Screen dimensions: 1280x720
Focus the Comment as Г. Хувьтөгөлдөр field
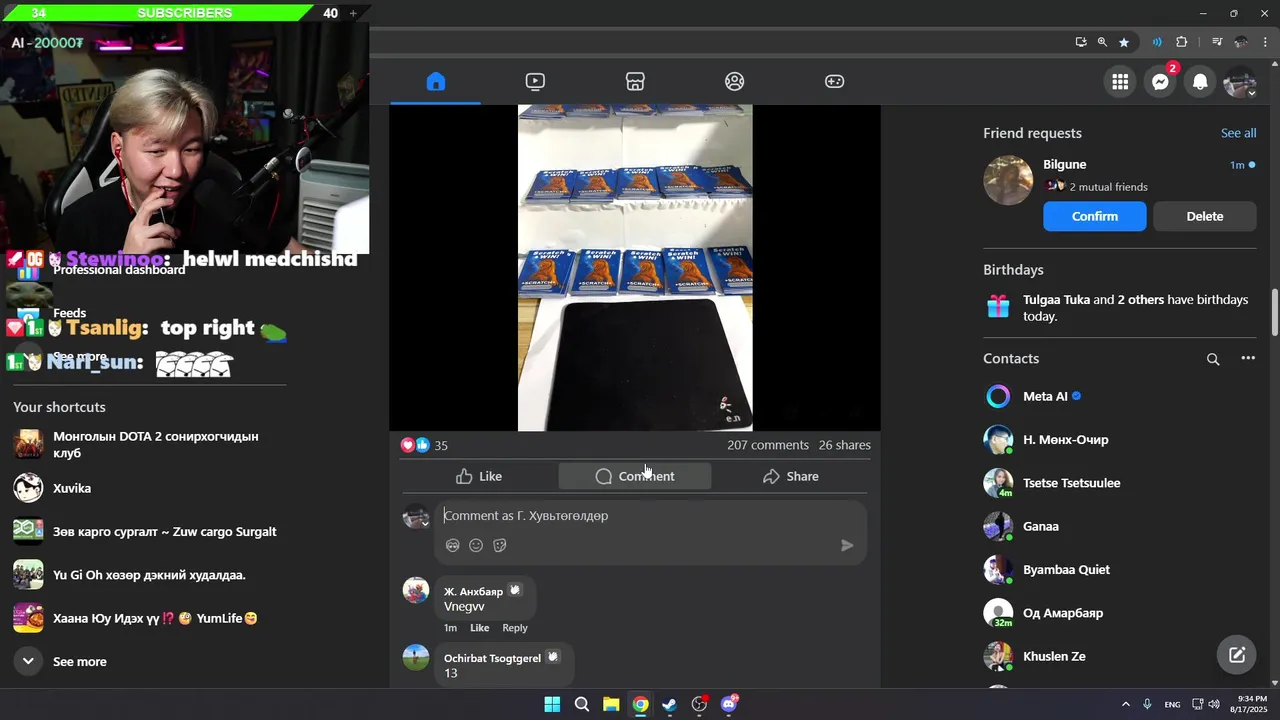click(x=650, y=516)
